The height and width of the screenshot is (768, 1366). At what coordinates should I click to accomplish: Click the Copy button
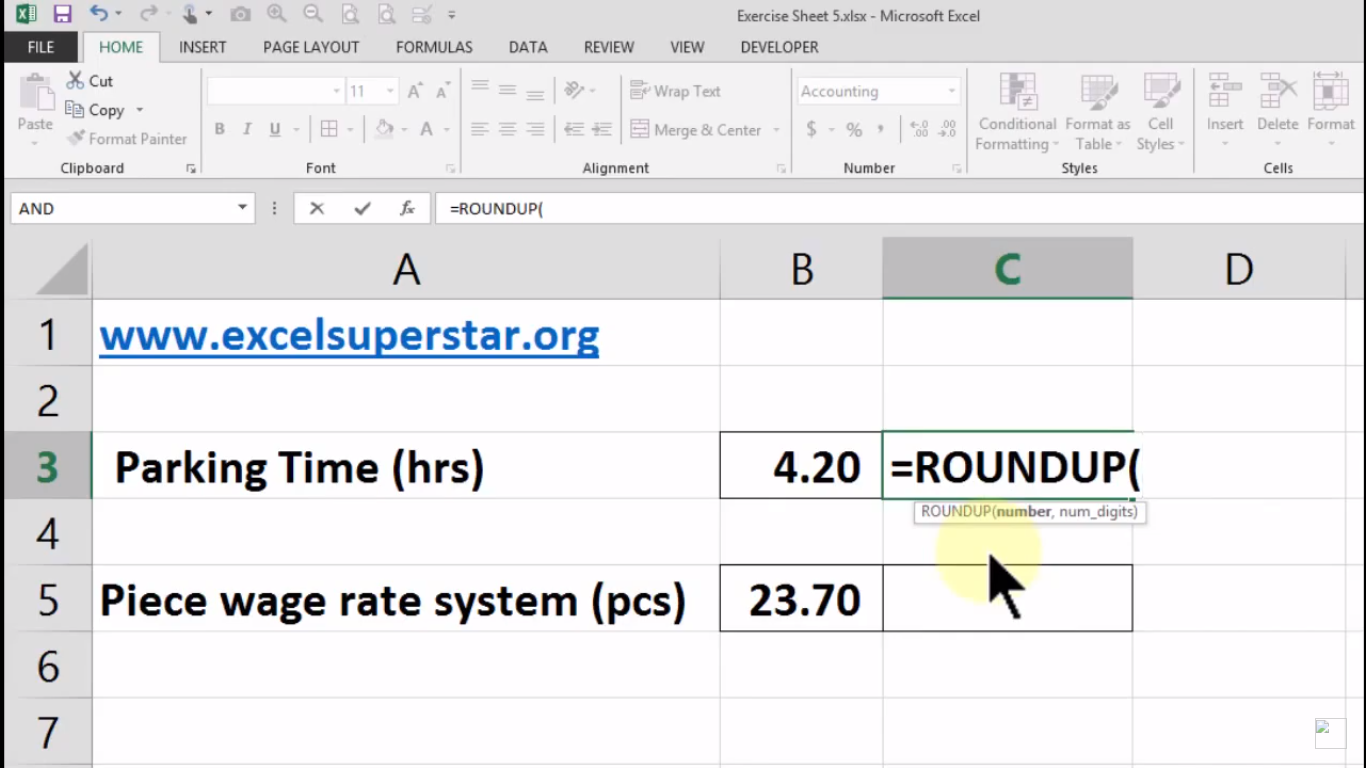coord(95,110)
